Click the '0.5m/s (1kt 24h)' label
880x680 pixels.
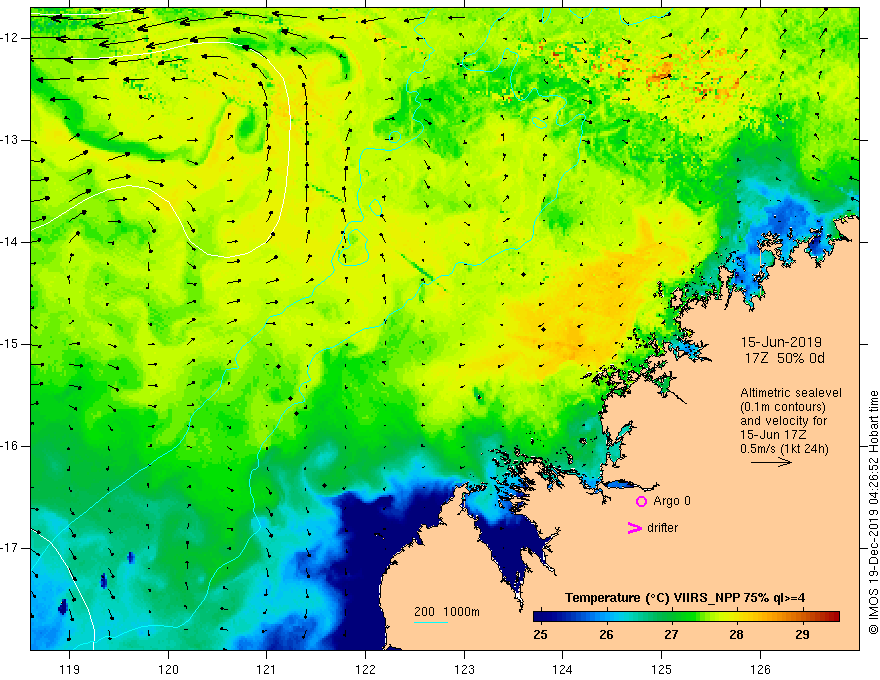[x=784, y=449]
